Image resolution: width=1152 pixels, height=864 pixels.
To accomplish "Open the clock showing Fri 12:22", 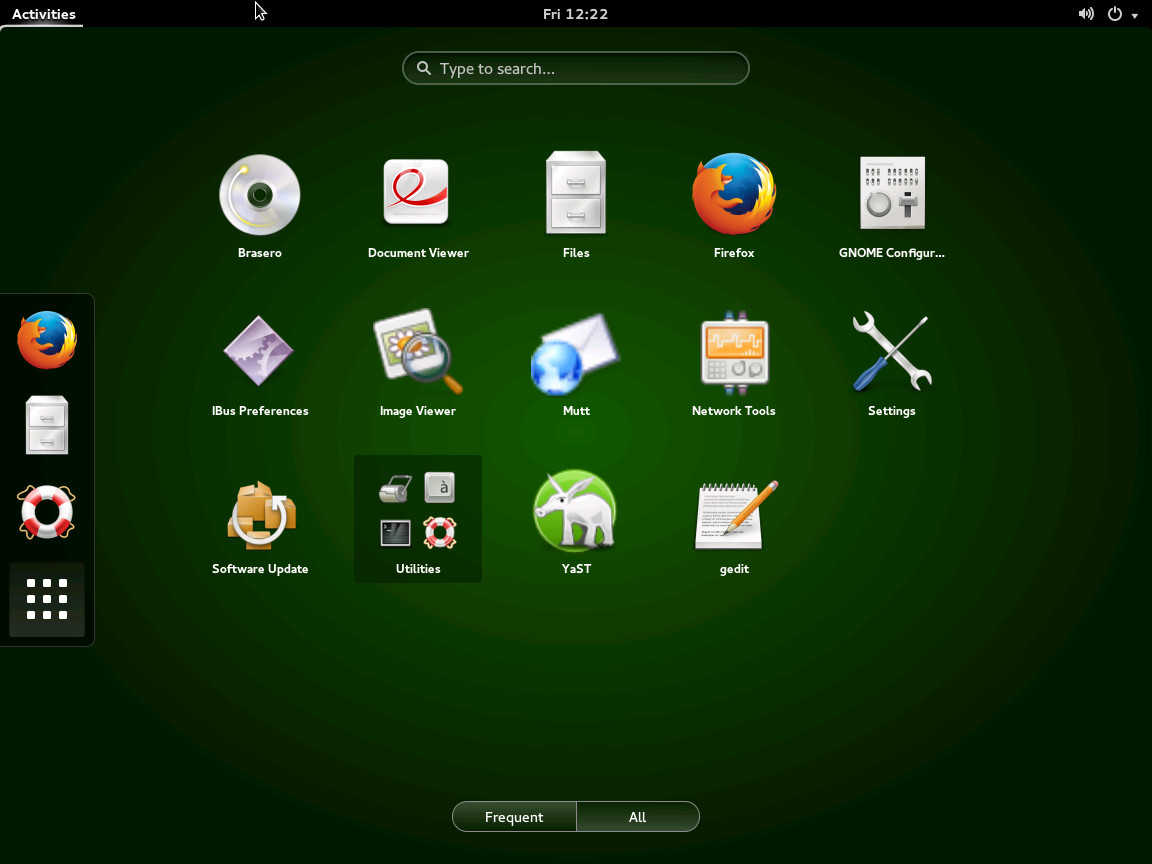I will (575, 14).
